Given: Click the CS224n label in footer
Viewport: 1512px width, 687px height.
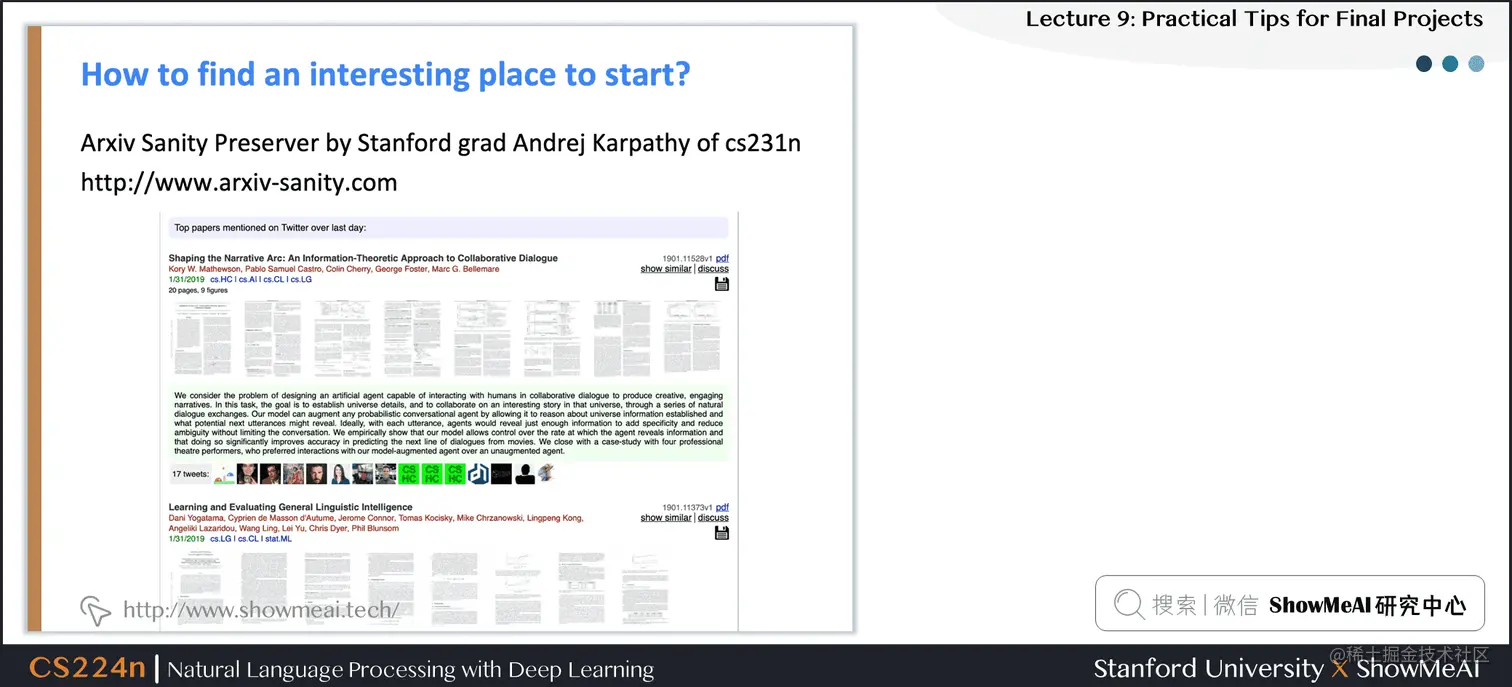Looking at the screenshot, I should pyautogui.click(x=88, y=668).
